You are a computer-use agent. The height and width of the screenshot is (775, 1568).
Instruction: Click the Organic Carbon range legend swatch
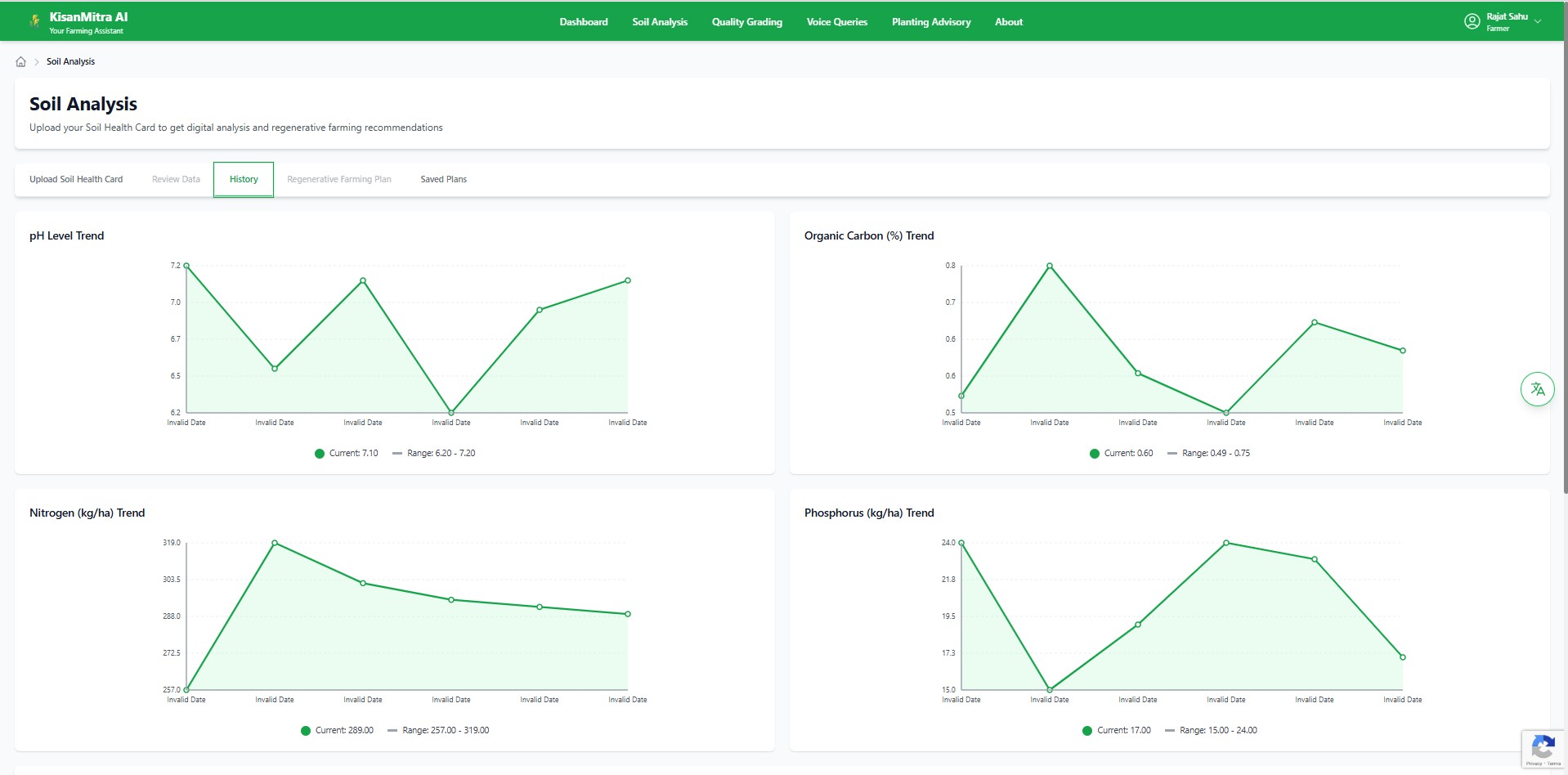pos(1172,454)
